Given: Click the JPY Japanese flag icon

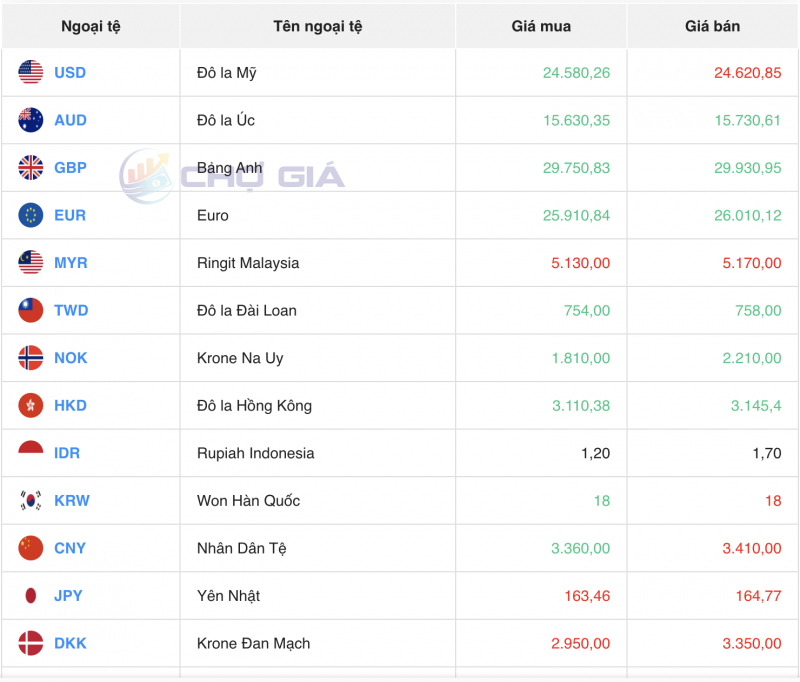Looking at the screenshot, I should pyautogui.click(x=29, y=596).
